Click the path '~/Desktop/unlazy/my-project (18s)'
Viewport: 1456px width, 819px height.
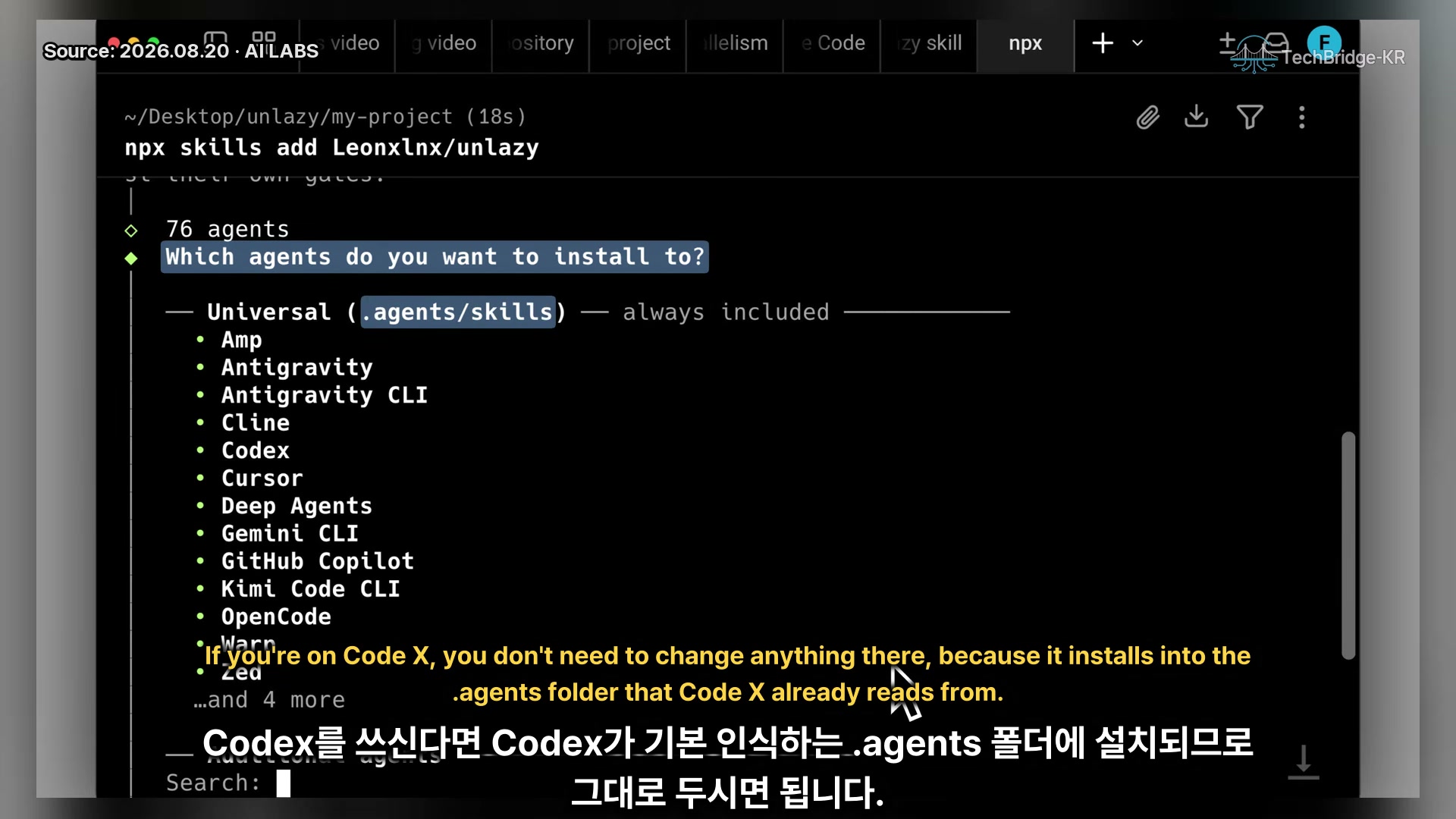(325, 117)
